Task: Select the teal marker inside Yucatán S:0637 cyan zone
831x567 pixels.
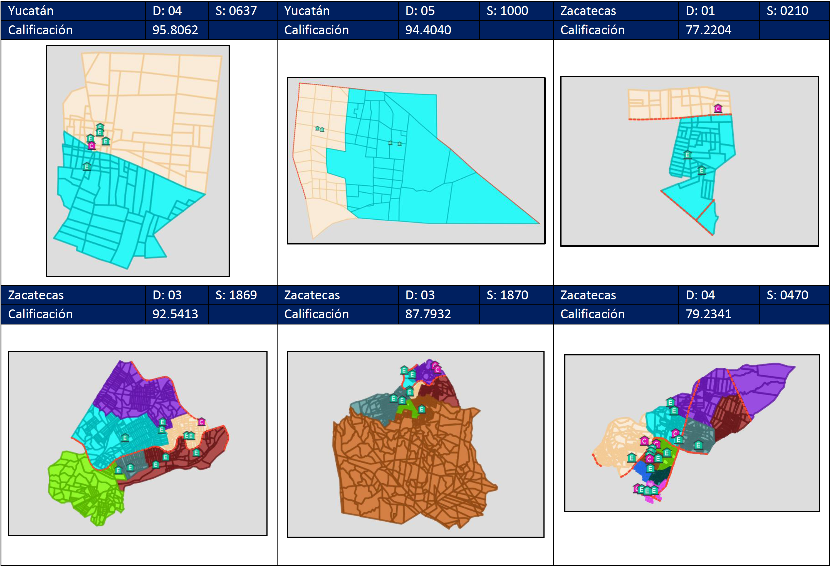Action: (87, 166)
